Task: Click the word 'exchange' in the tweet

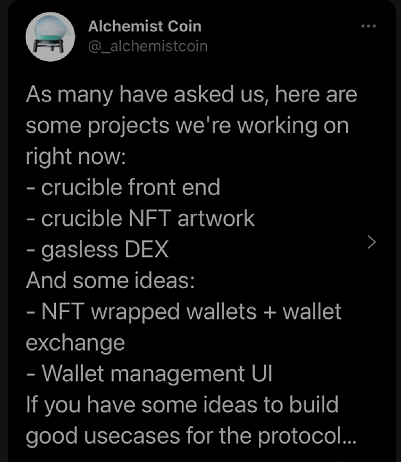Action: coord(75,343)
